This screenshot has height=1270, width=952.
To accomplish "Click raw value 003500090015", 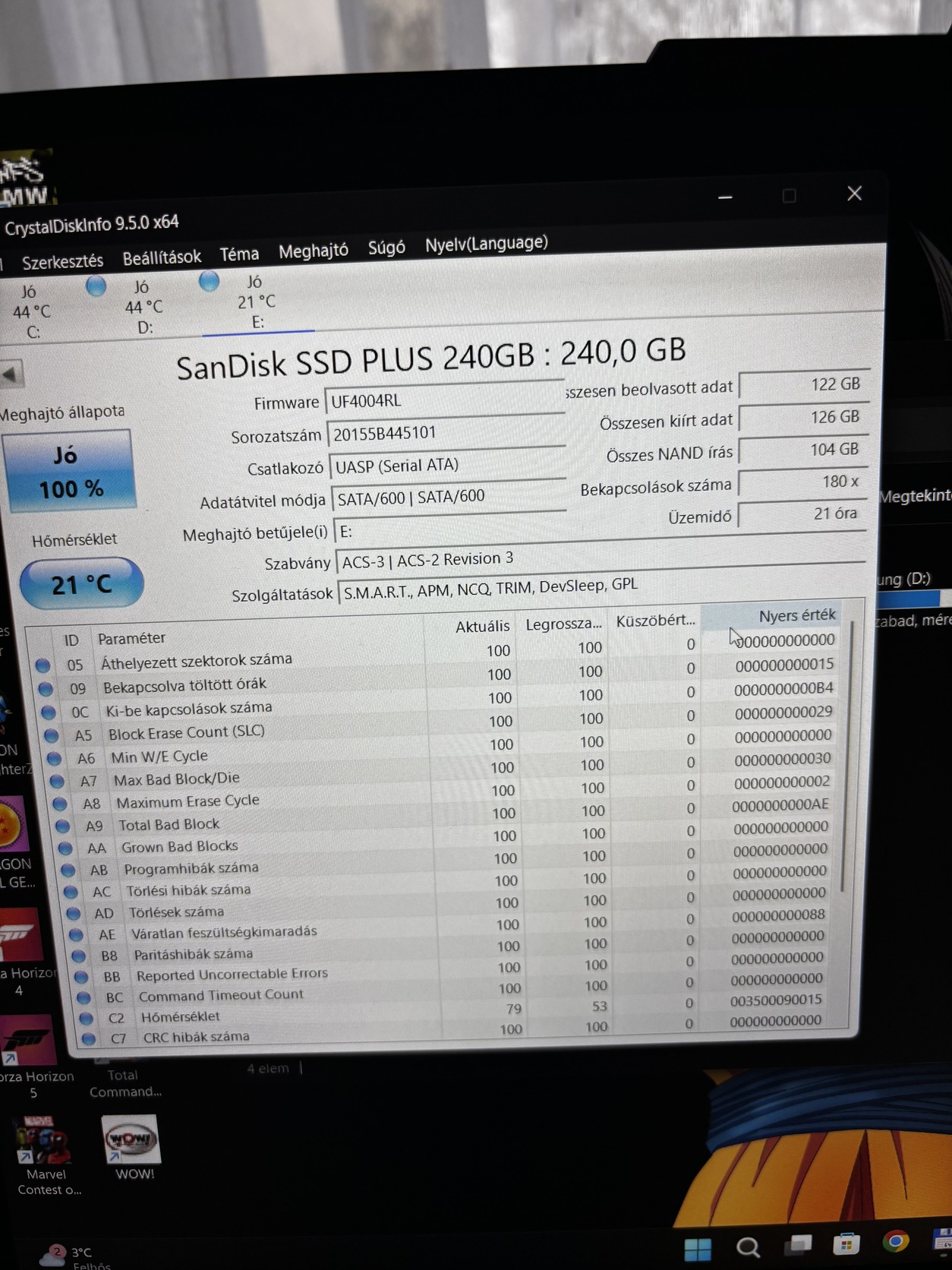I will coord(776,1000).
